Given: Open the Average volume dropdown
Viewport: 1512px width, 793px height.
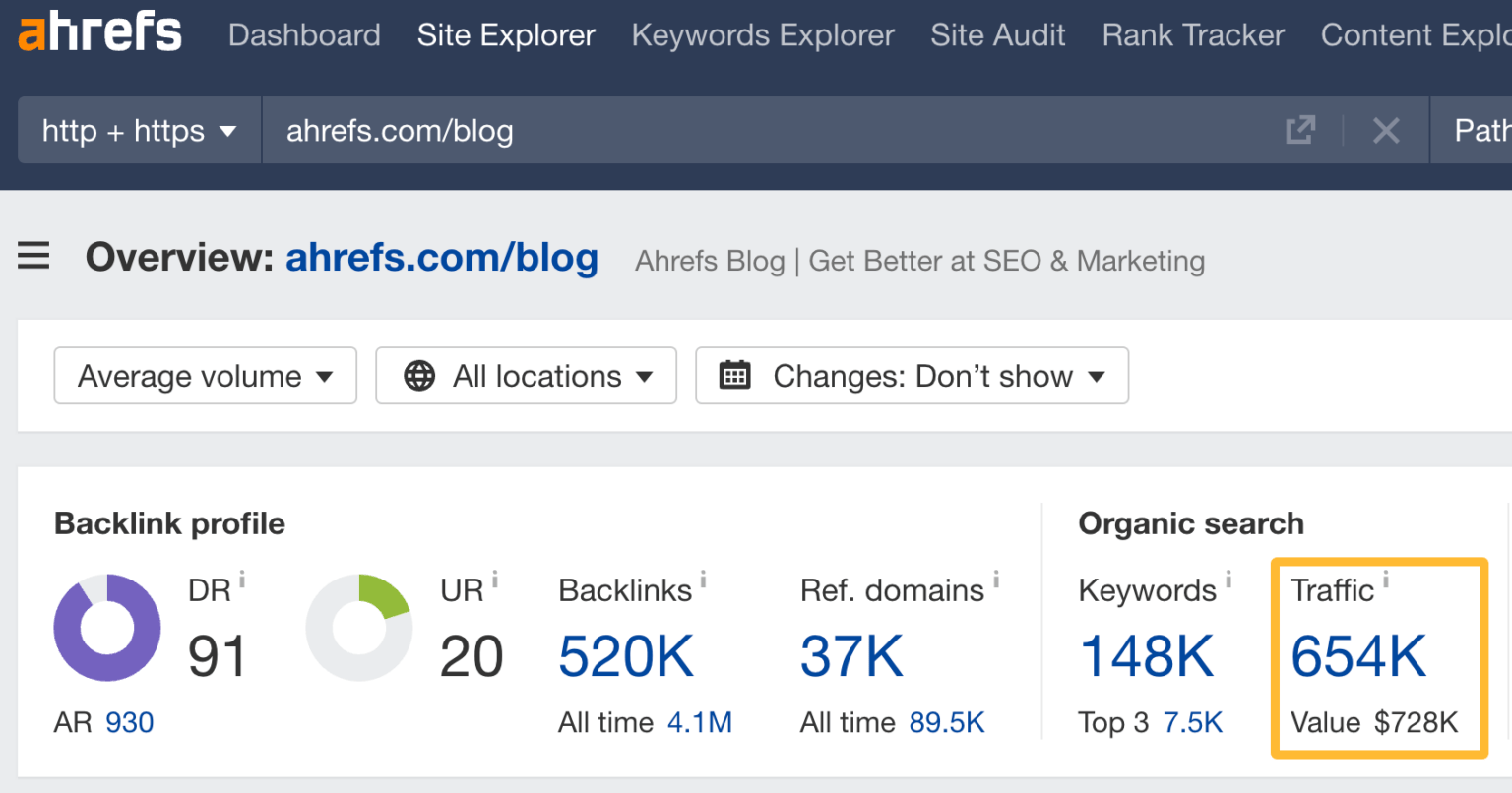Looking at the screenshot, I should tap(205, 375).
